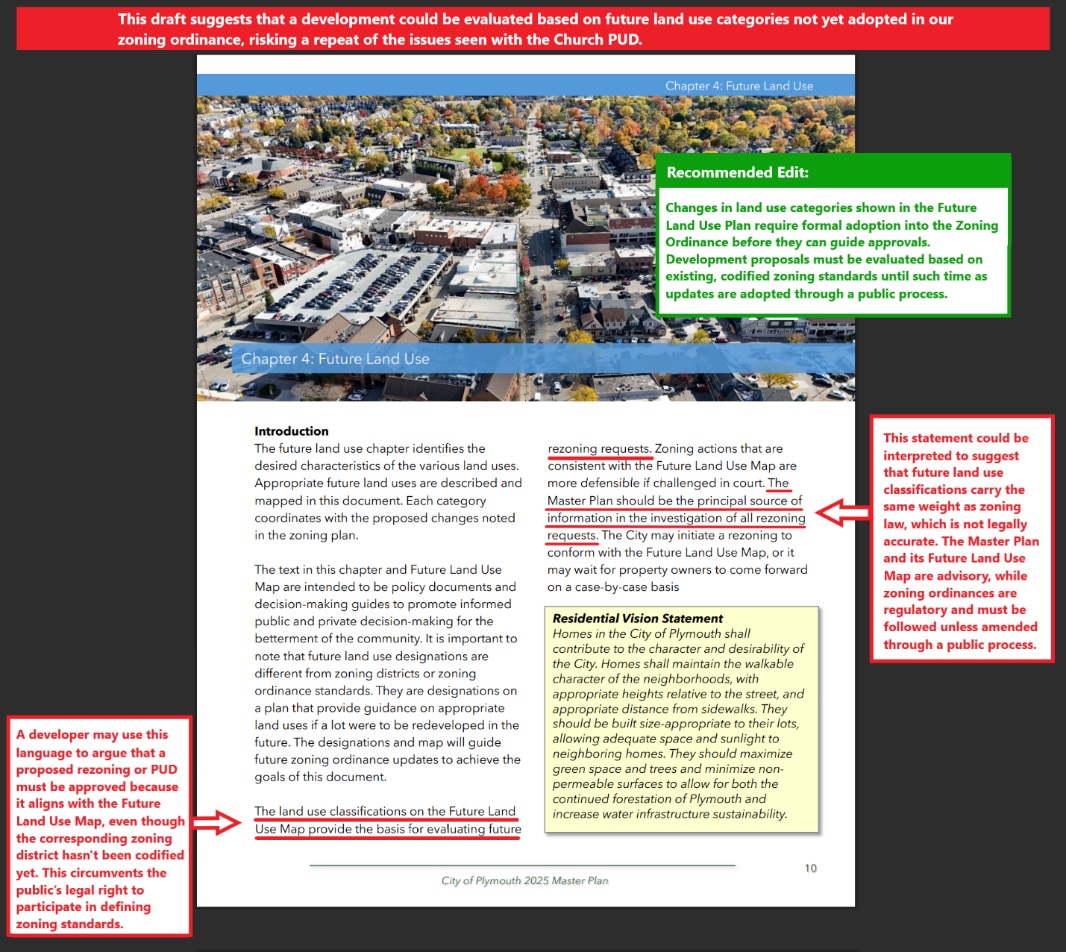Click red comment "This statement could be interpreted to suggest"
Image resolution: width=1066 pixels, height=952 pixels.
[961, 541]
